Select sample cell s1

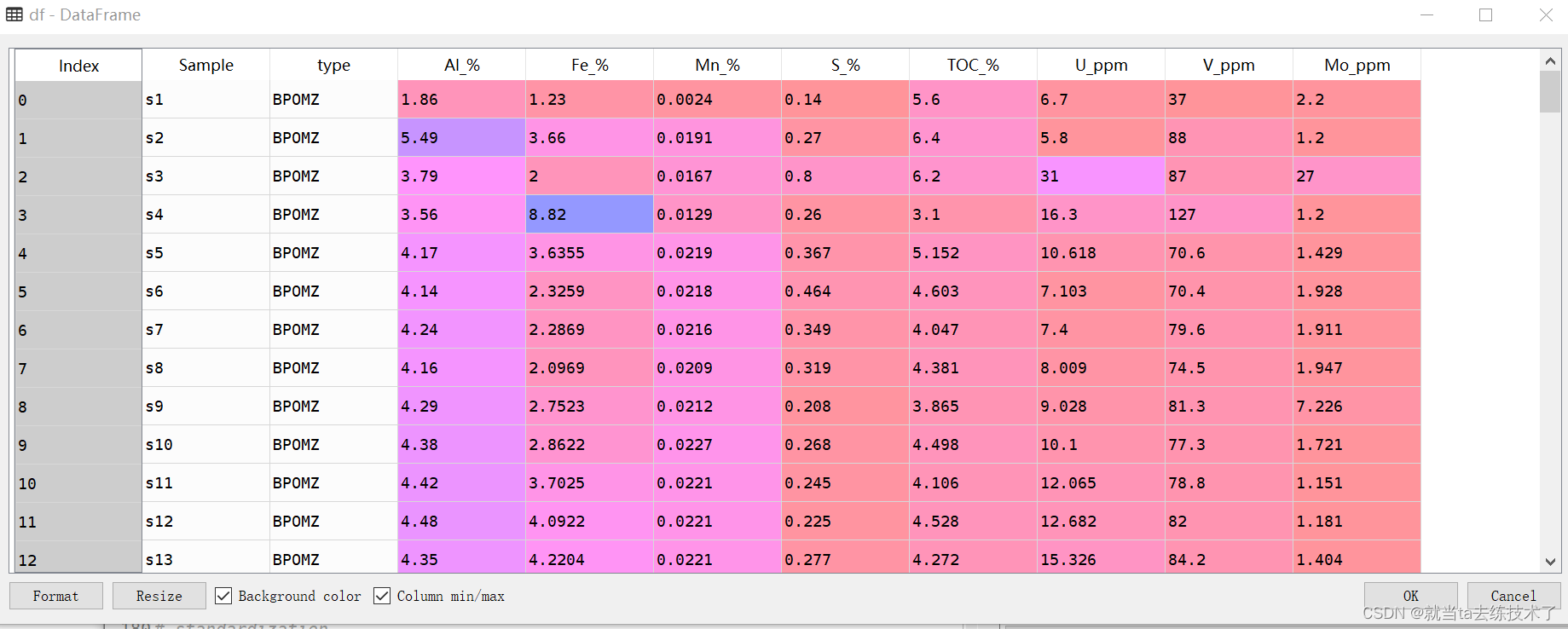tap(206, 100)
